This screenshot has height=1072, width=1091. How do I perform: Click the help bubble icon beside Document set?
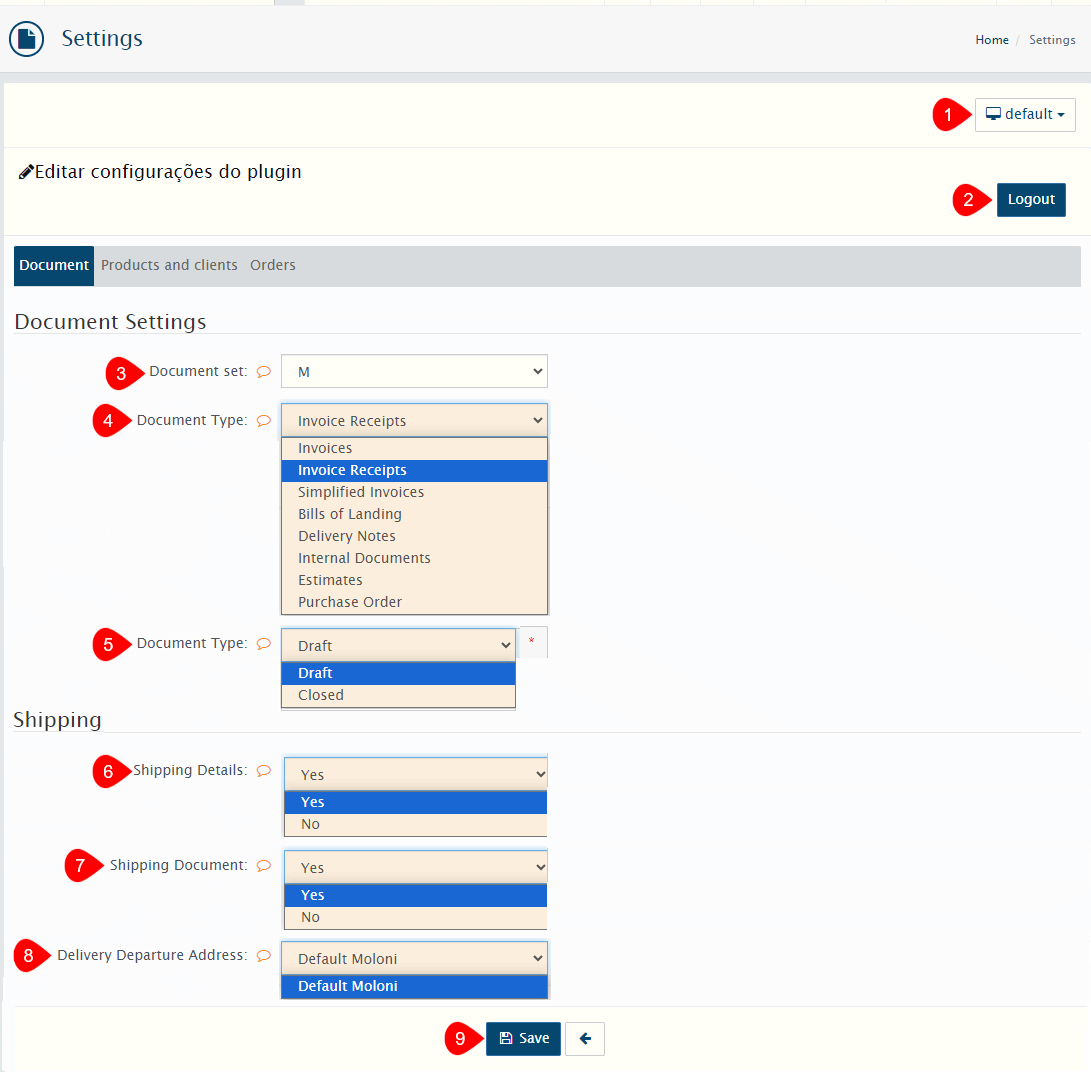tap(264, 371)
